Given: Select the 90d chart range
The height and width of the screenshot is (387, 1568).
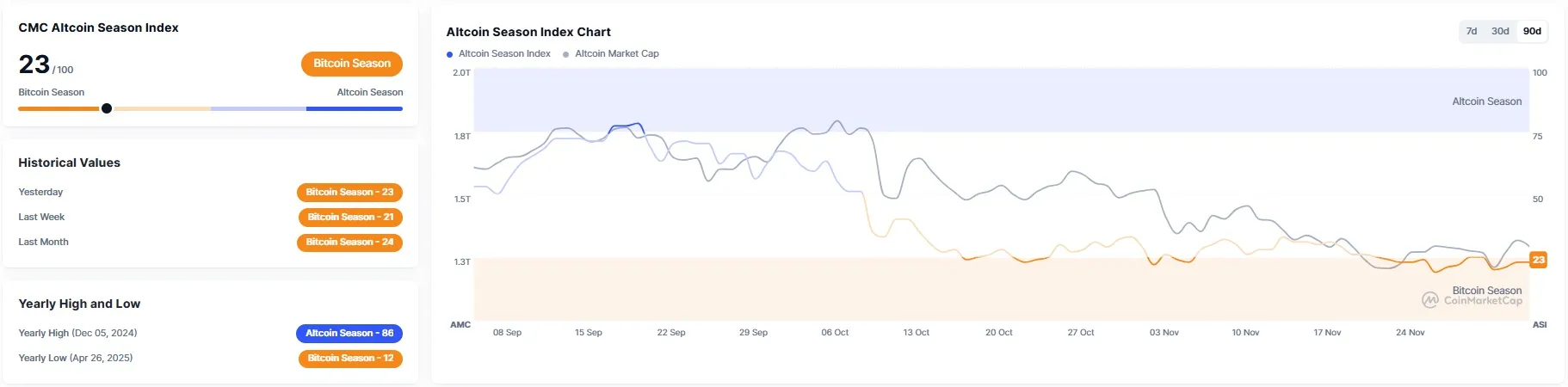Looking at the screenshot, I should point(1532,31).
